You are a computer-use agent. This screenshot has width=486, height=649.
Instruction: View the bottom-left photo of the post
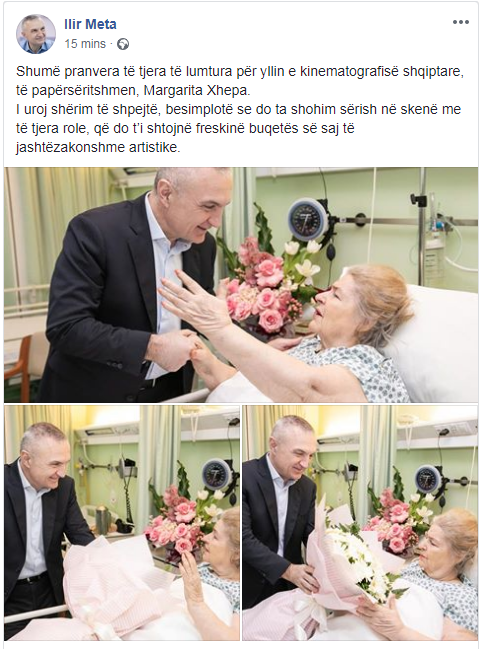[x=122, y=523]
